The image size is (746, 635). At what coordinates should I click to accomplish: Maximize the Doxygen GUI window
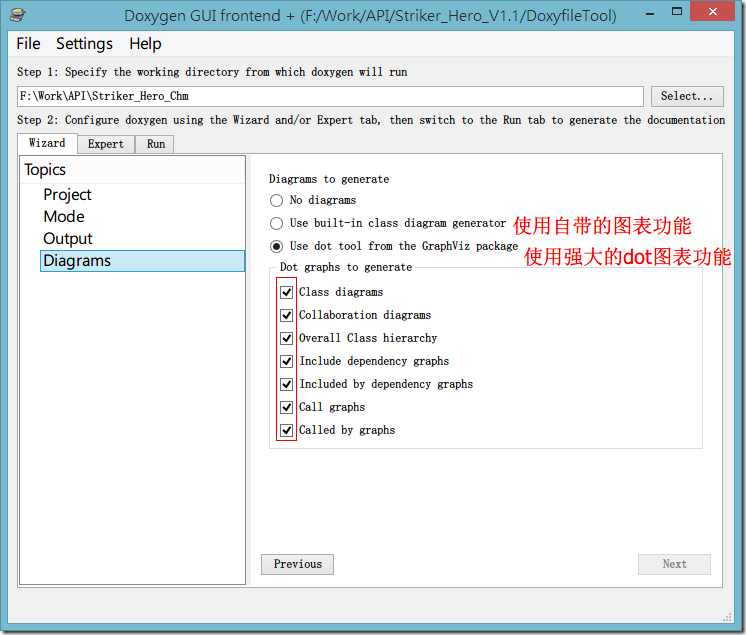[677, 12]
